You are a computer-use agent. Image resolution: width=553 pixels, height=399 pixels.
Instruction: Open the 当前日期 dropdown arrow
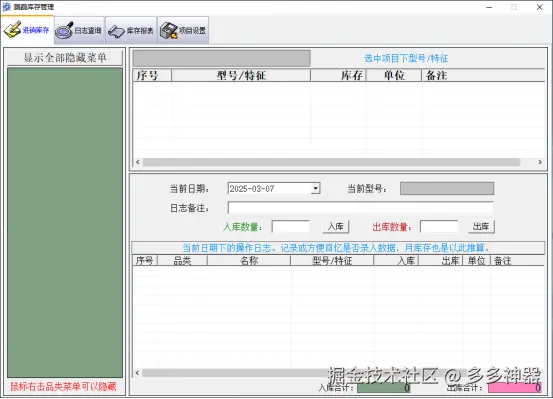point(316,188)
